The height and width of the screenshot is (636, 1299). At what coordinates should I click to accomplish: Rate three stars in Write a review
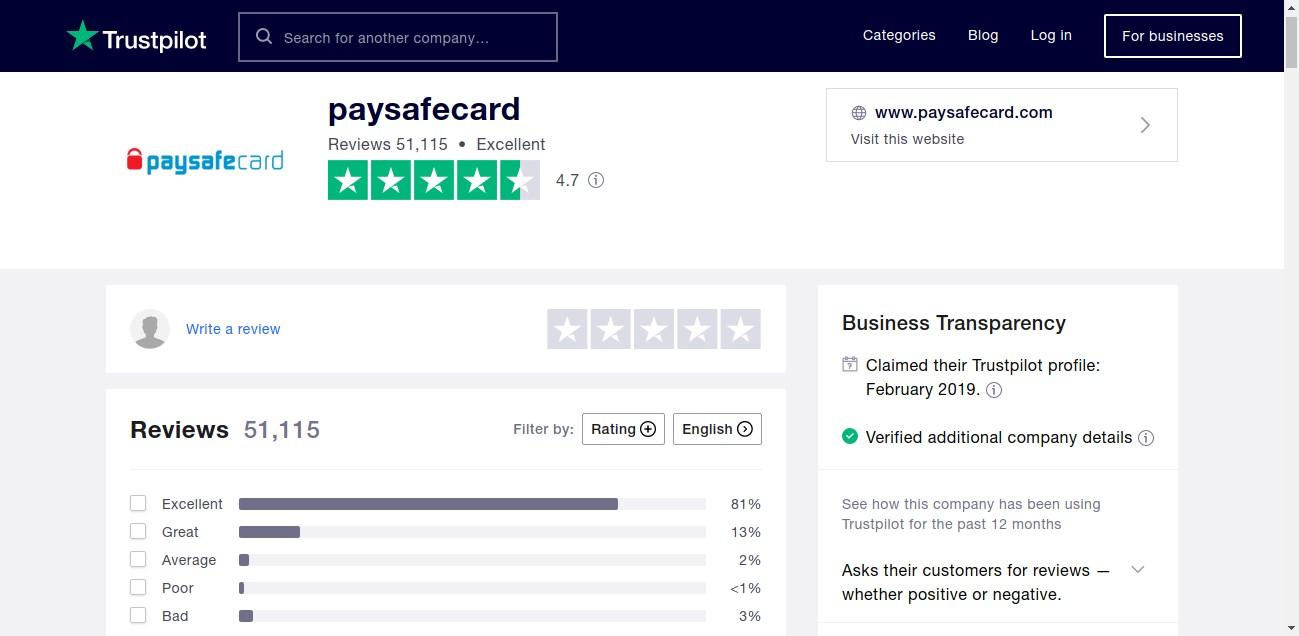(654, 329)
